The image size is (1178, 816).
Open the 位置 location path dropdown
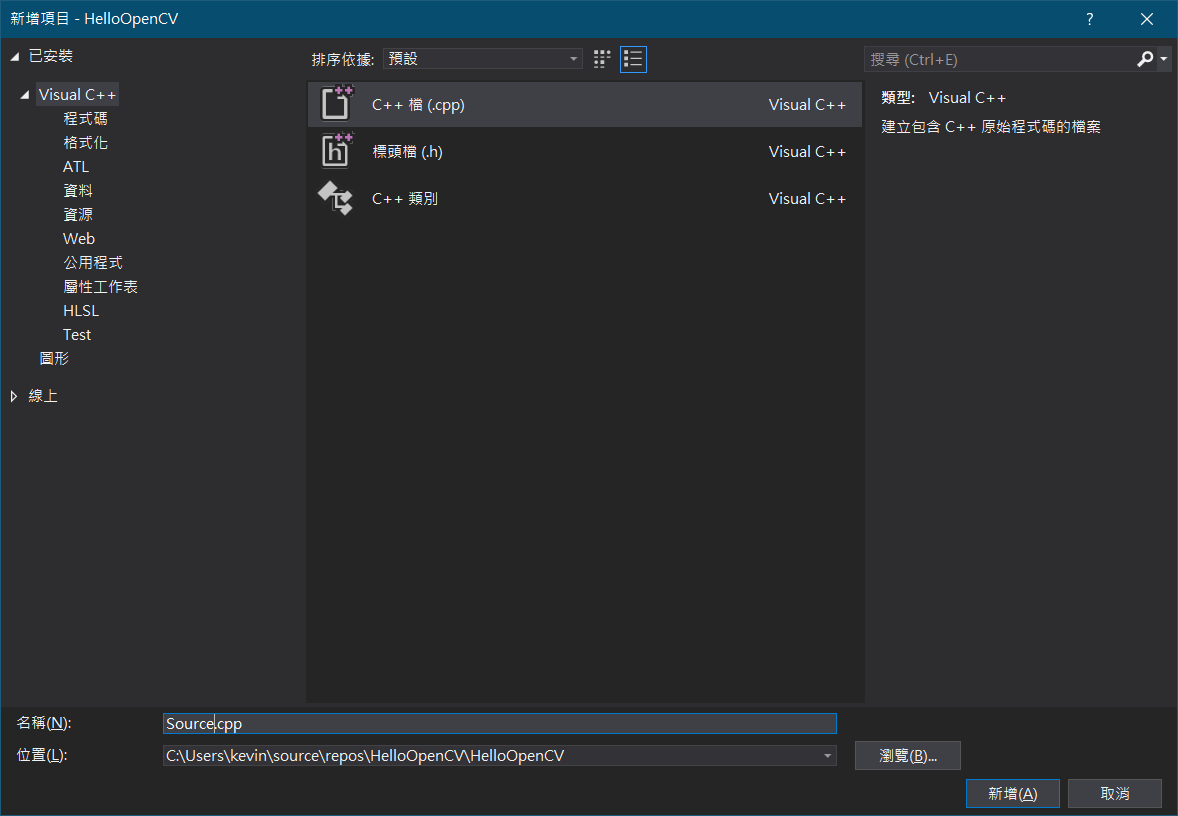827,756
